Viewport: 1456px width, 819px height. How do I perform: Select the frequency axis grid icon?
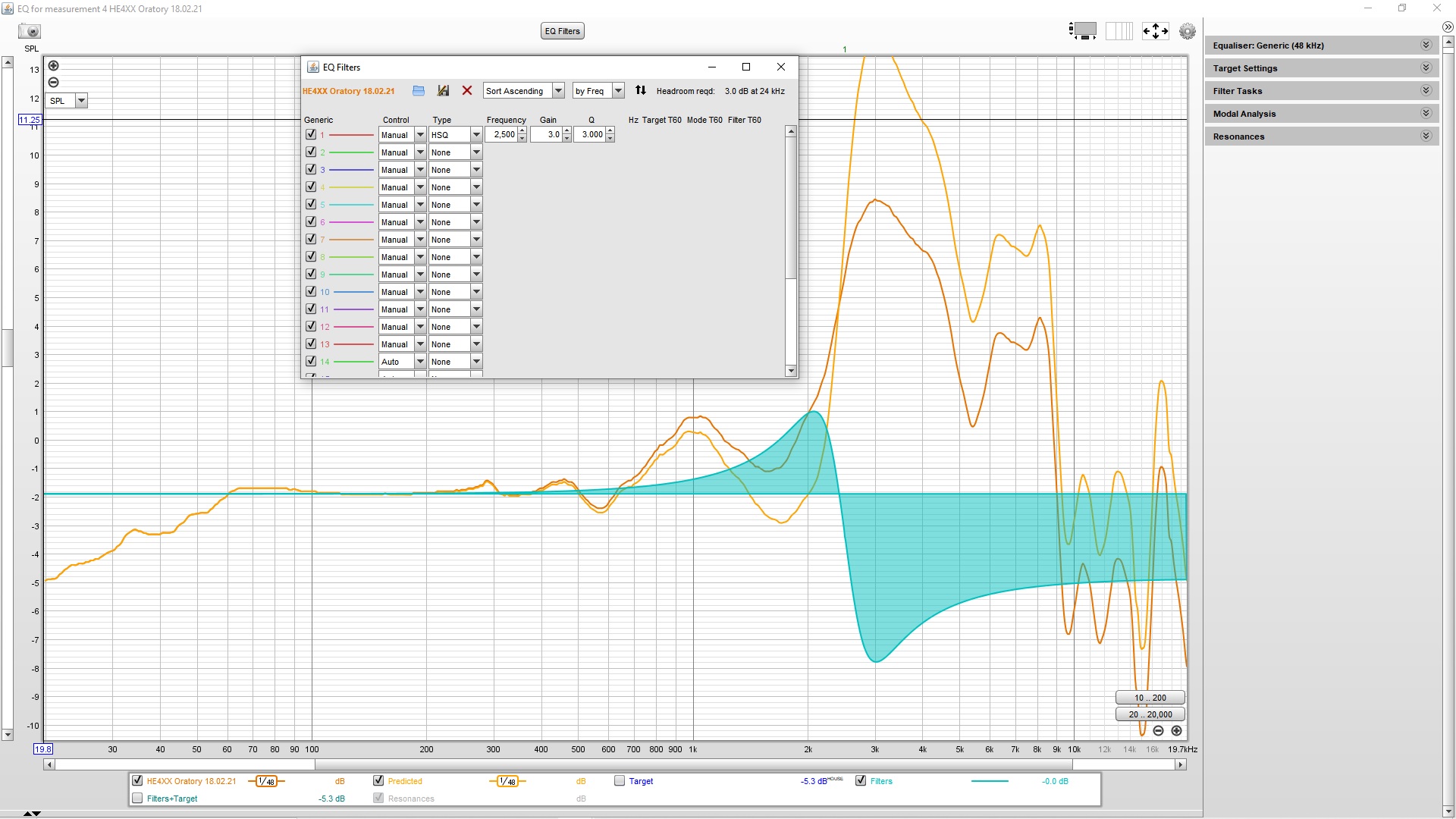(x=1119, y=30)
